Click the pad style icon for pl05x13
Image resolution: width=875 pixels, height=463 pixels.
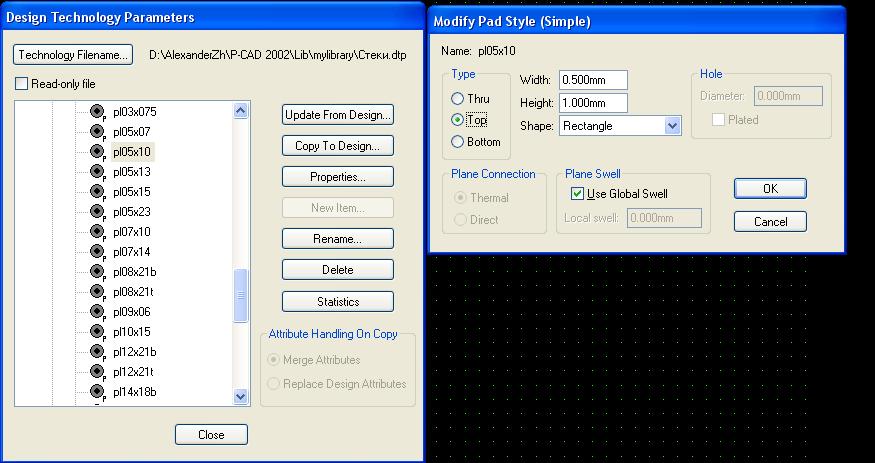click(x=98, y=172)
